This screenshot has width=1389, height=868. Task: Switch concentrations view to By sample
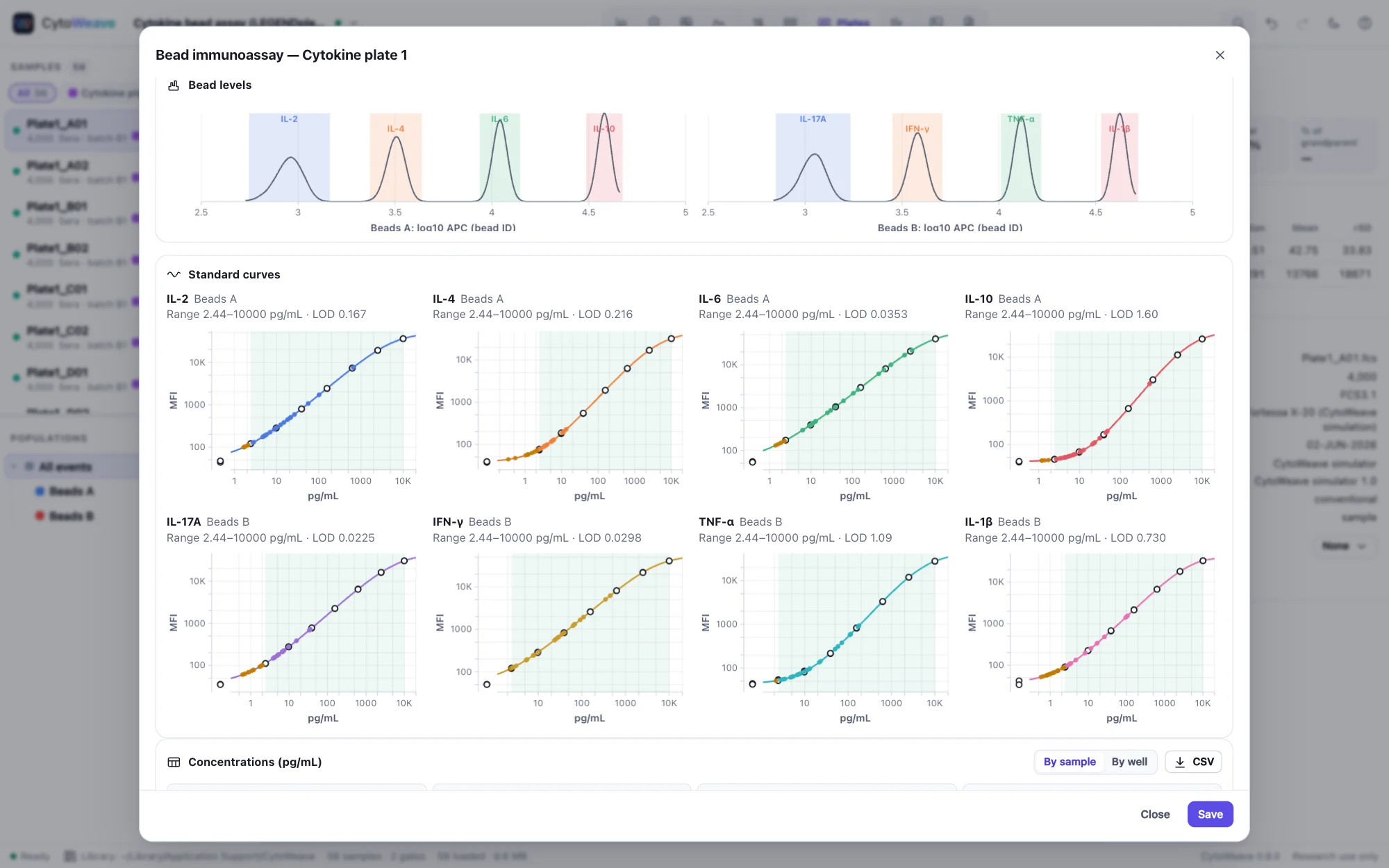pos(1070,762)
